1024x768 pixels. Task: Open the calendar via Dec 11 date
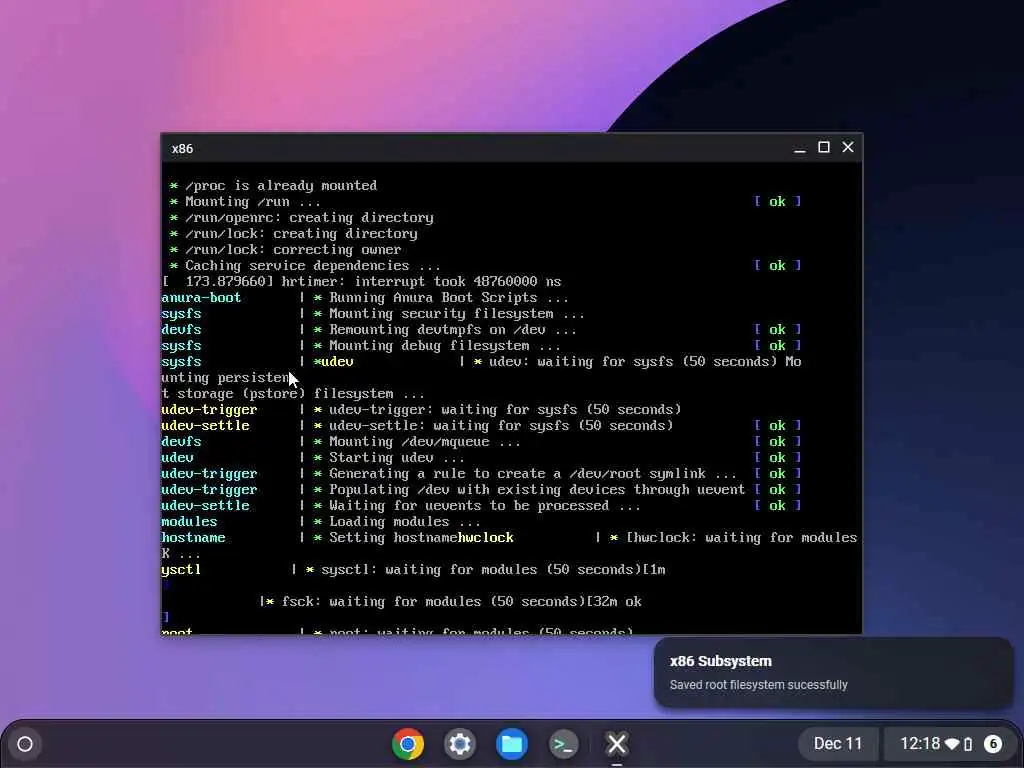[837, 744]
